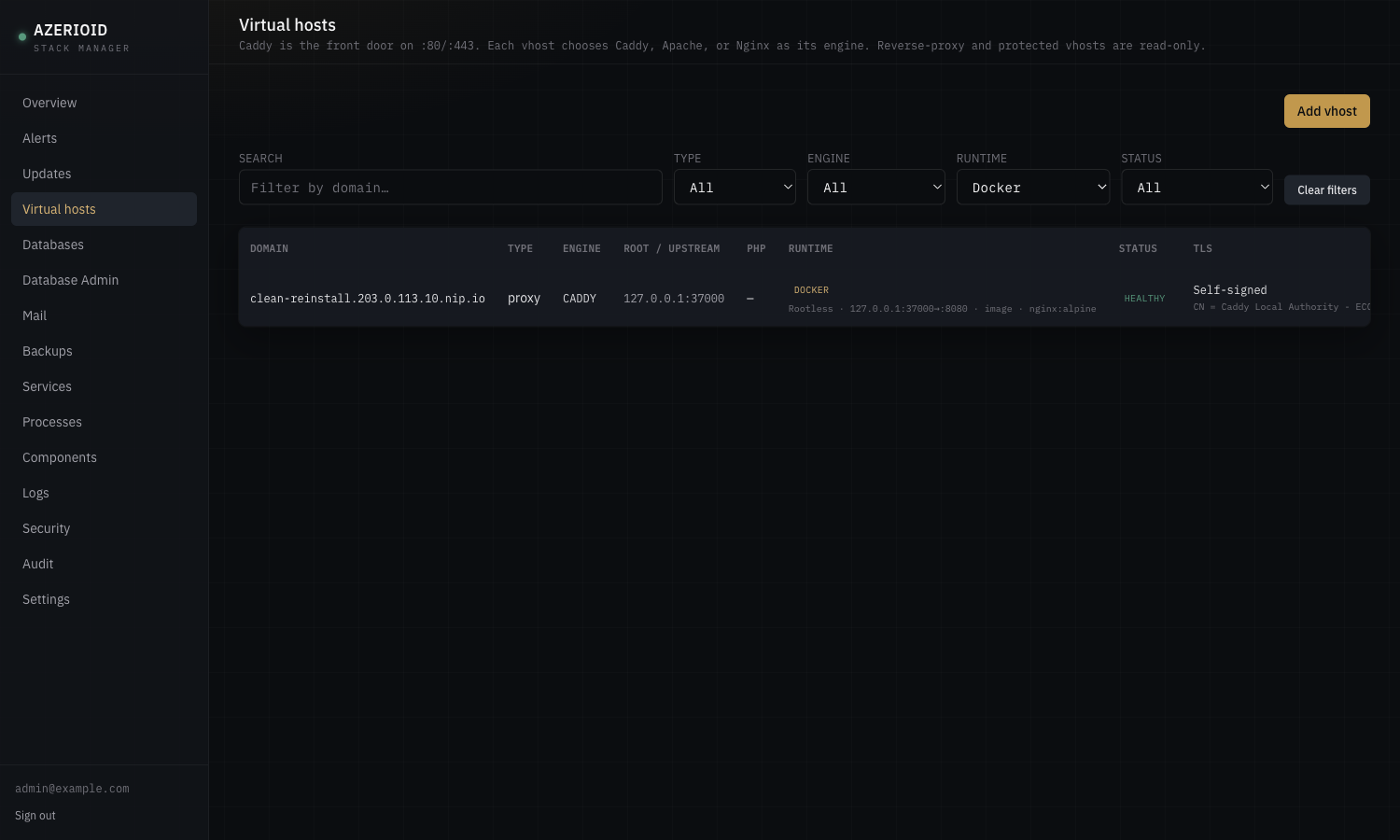1400x840 pixels.
Task: Click the DOCKER runtime badge
Action: 811,290
